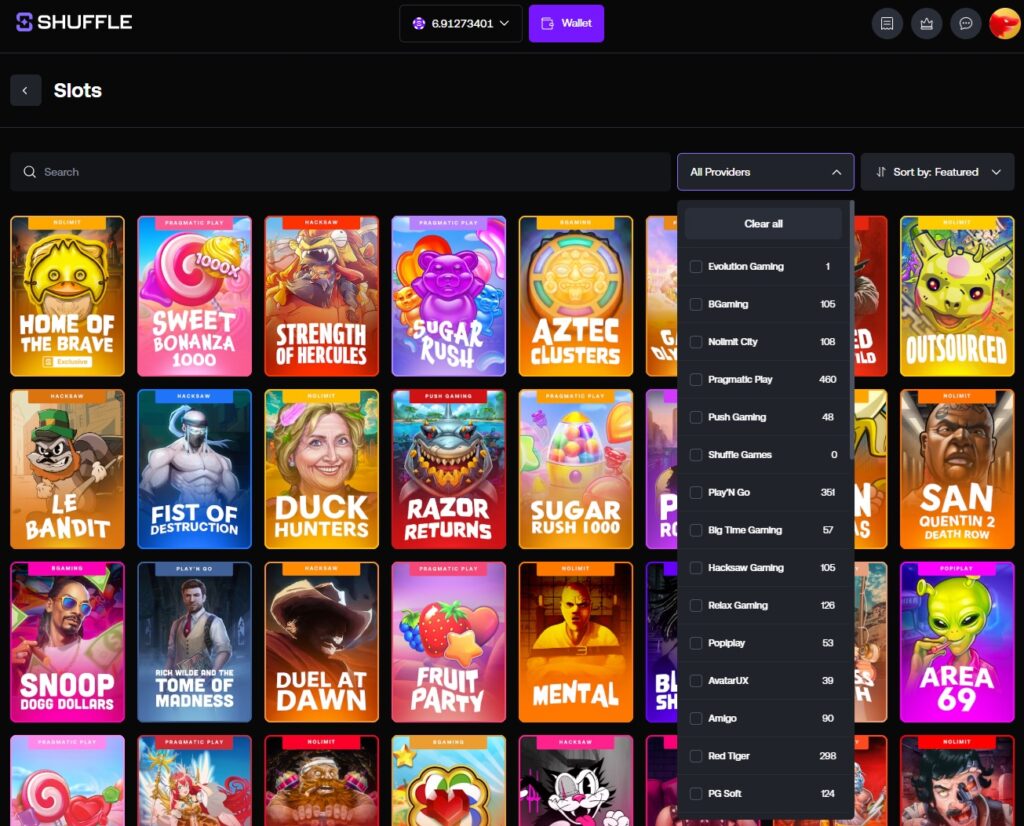Check the Red Tiger checkbox
Viewport: 1024px width, 826px height.
(696, 756)
